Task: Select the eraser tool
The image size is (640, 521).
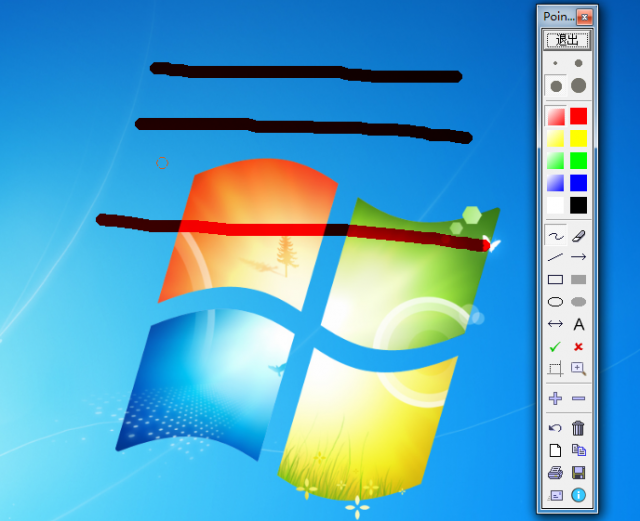Action: click(x=578, y=236)
